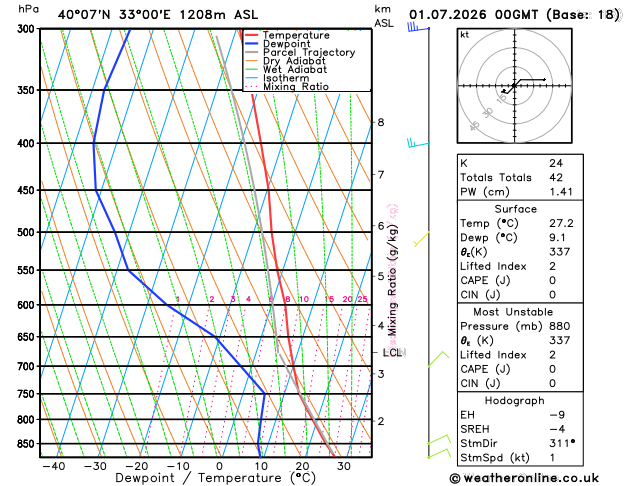
Task: Click the Surface Temp value 27.2
Action: pyautogui.click(x=561, y=223)
